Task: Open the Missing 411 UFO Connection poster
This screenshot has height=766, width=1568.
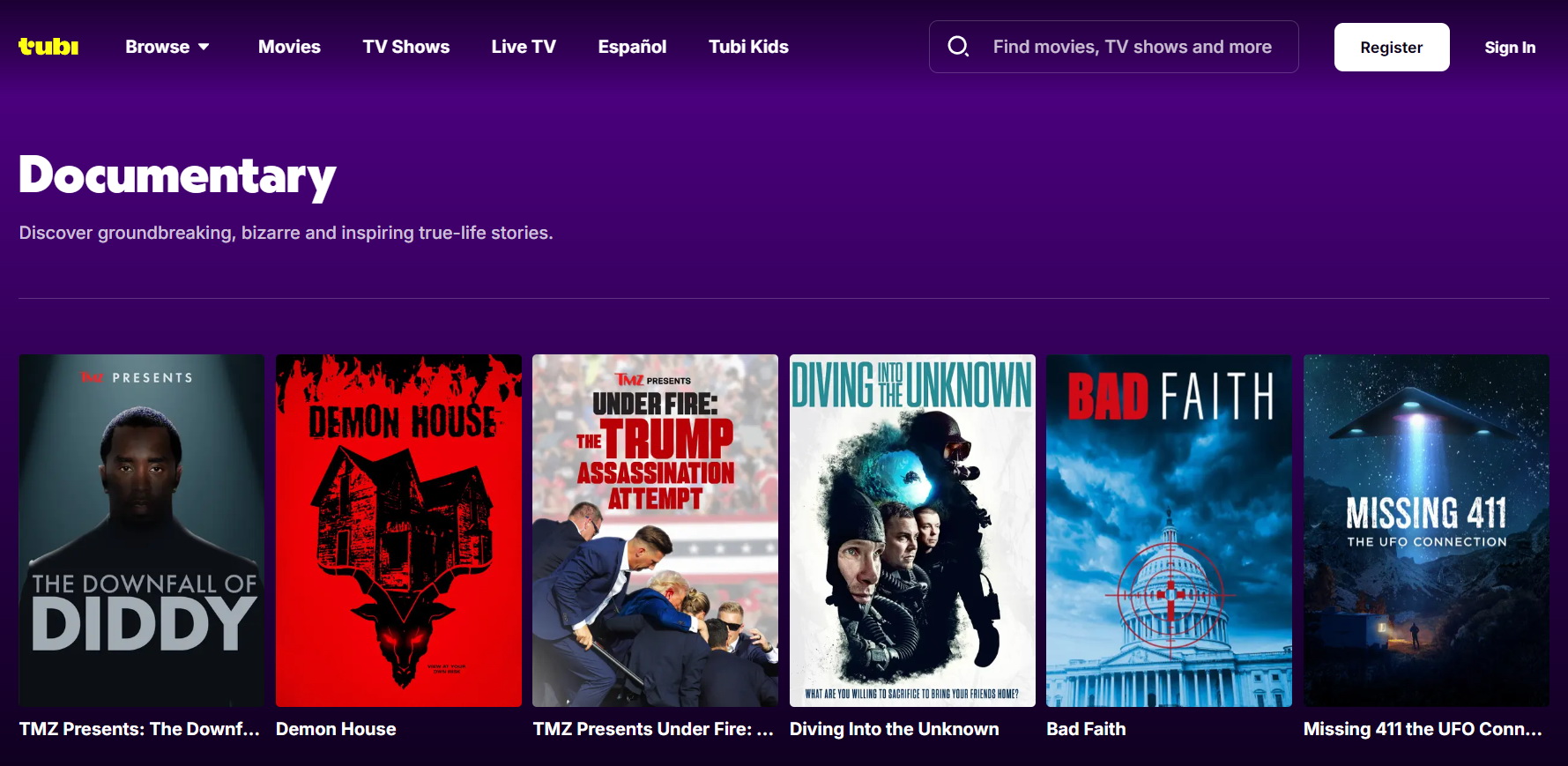Action: [x=1426, y=531]
